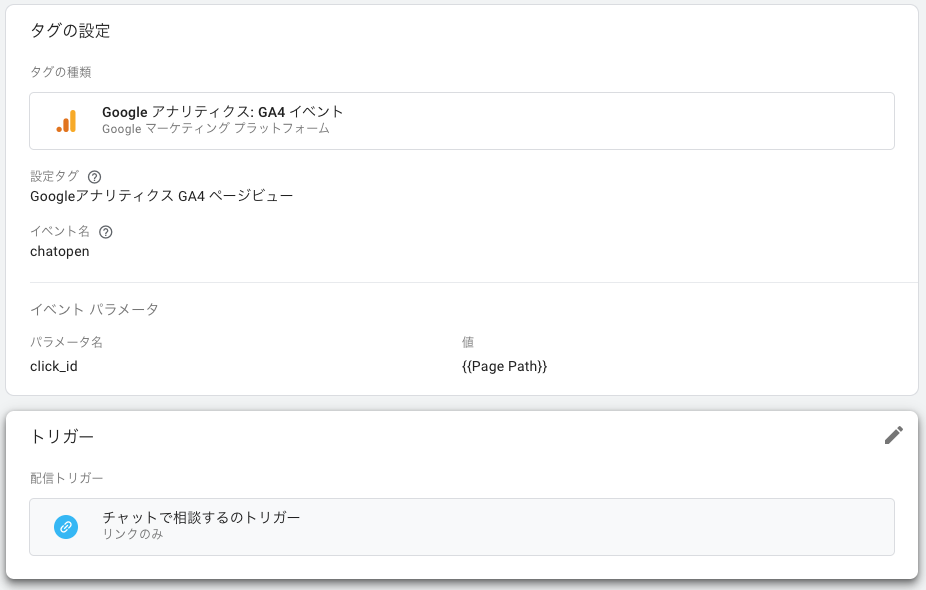The image size is (926, 590).
Task: Click the トリガー section heading
Action: tap(62, 436)
